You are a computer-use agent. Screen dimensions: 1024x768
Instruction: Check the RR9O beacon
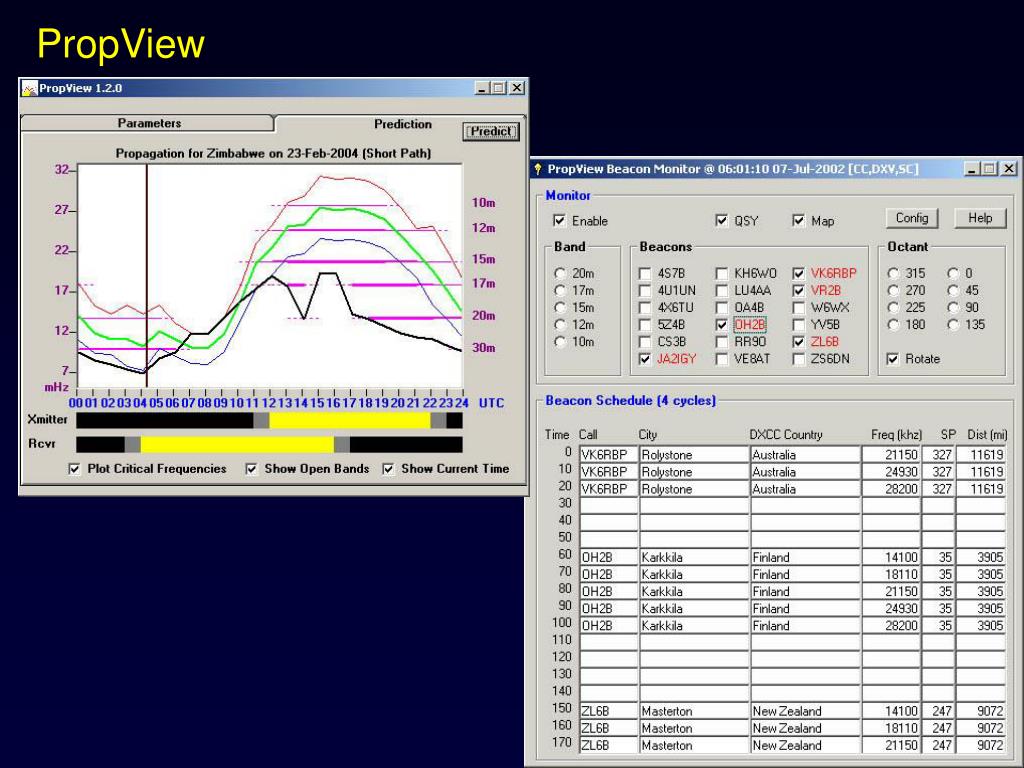[x=722, y=342]
